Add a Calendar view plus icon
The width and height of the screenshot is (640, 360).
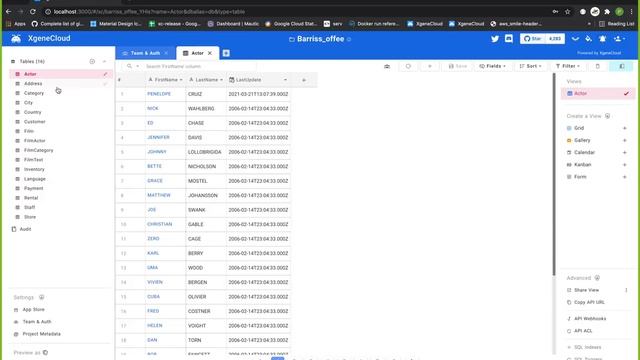[624, 153]
